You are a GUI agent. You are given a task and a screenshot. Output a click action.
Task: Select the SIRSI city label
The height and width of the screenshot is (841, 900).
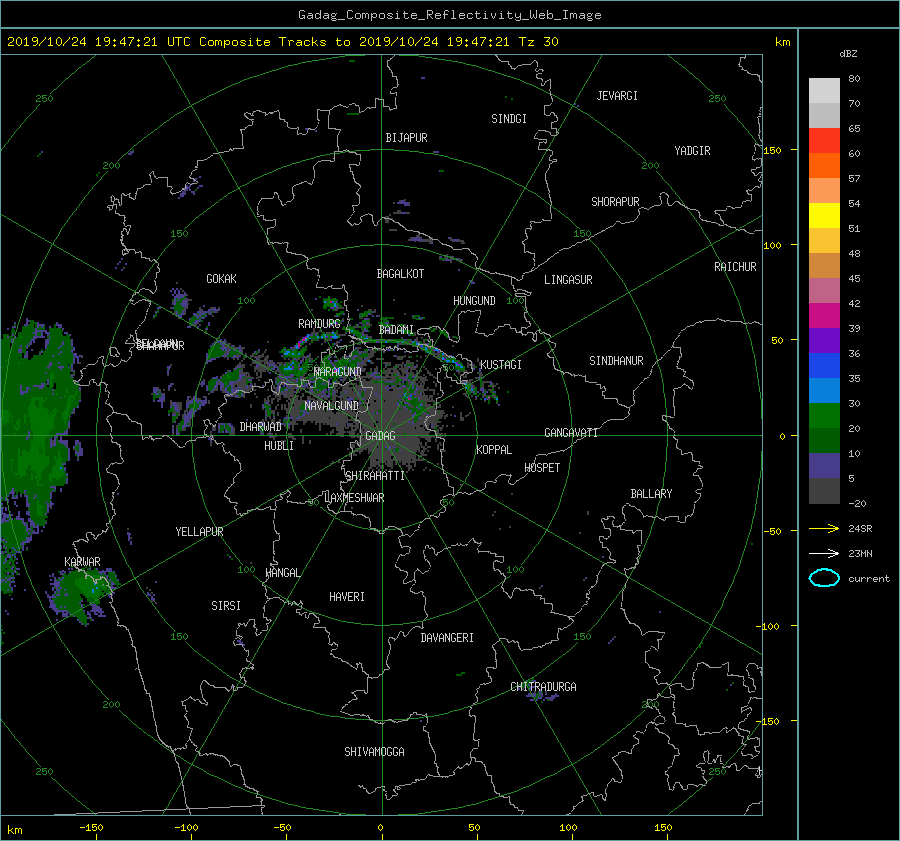pyautogui.click(x=226, y=606)
